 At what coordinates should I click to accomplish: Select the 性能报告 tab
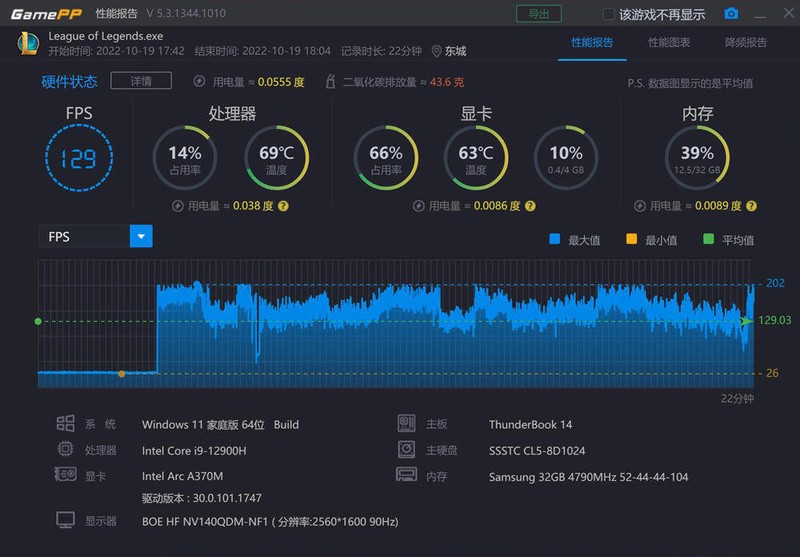[592, 43]
